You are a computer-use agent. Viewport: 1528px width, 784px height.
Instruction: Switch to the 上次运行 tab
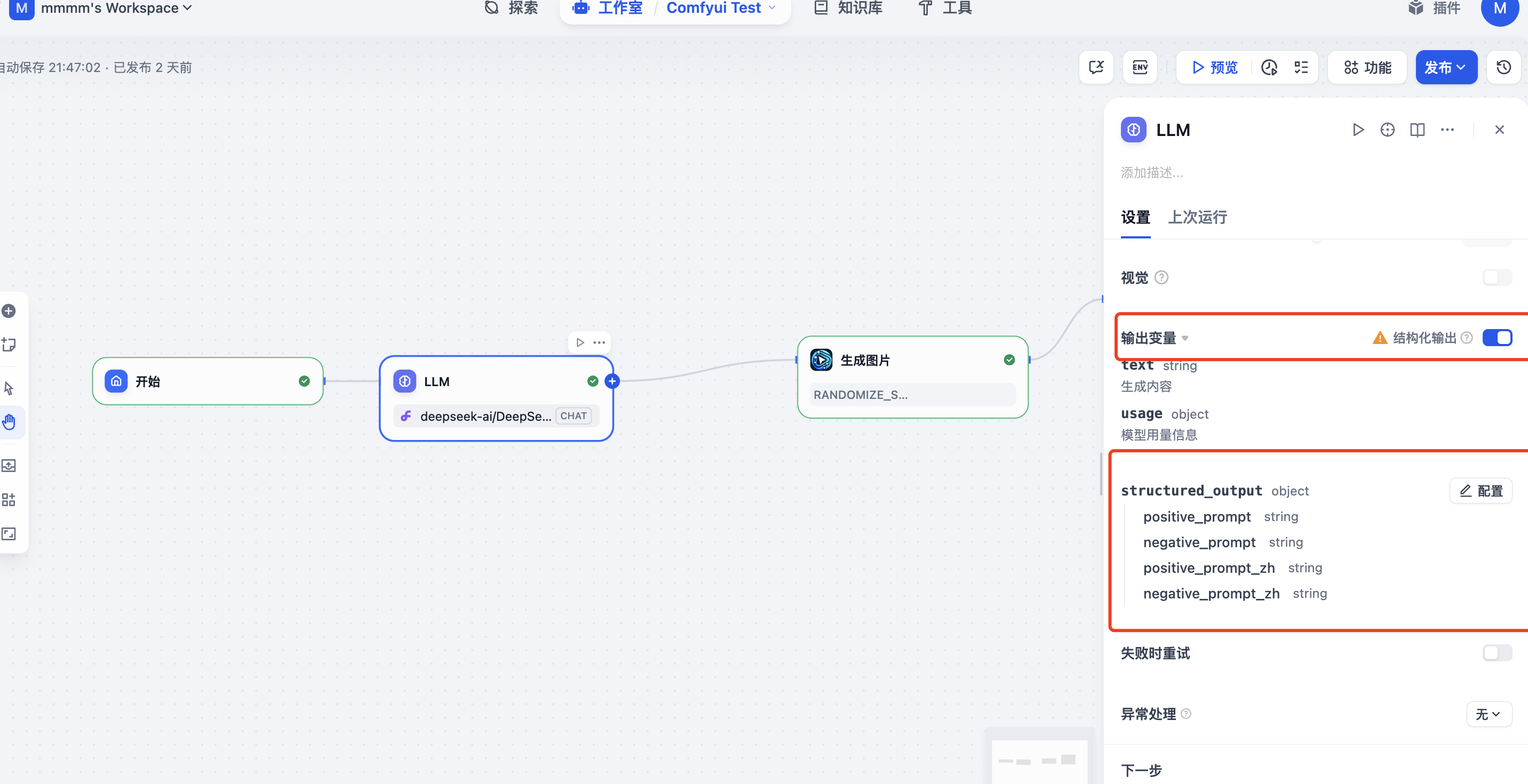(x=1197, y=217)
